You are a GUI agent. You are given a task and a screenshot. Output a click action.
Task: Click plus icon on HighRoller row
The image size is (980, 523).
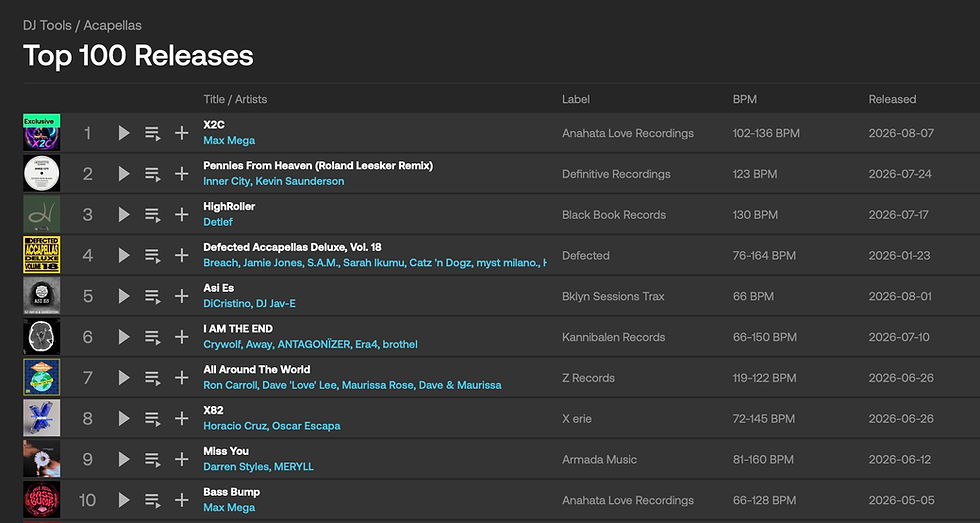click(181, 214)
